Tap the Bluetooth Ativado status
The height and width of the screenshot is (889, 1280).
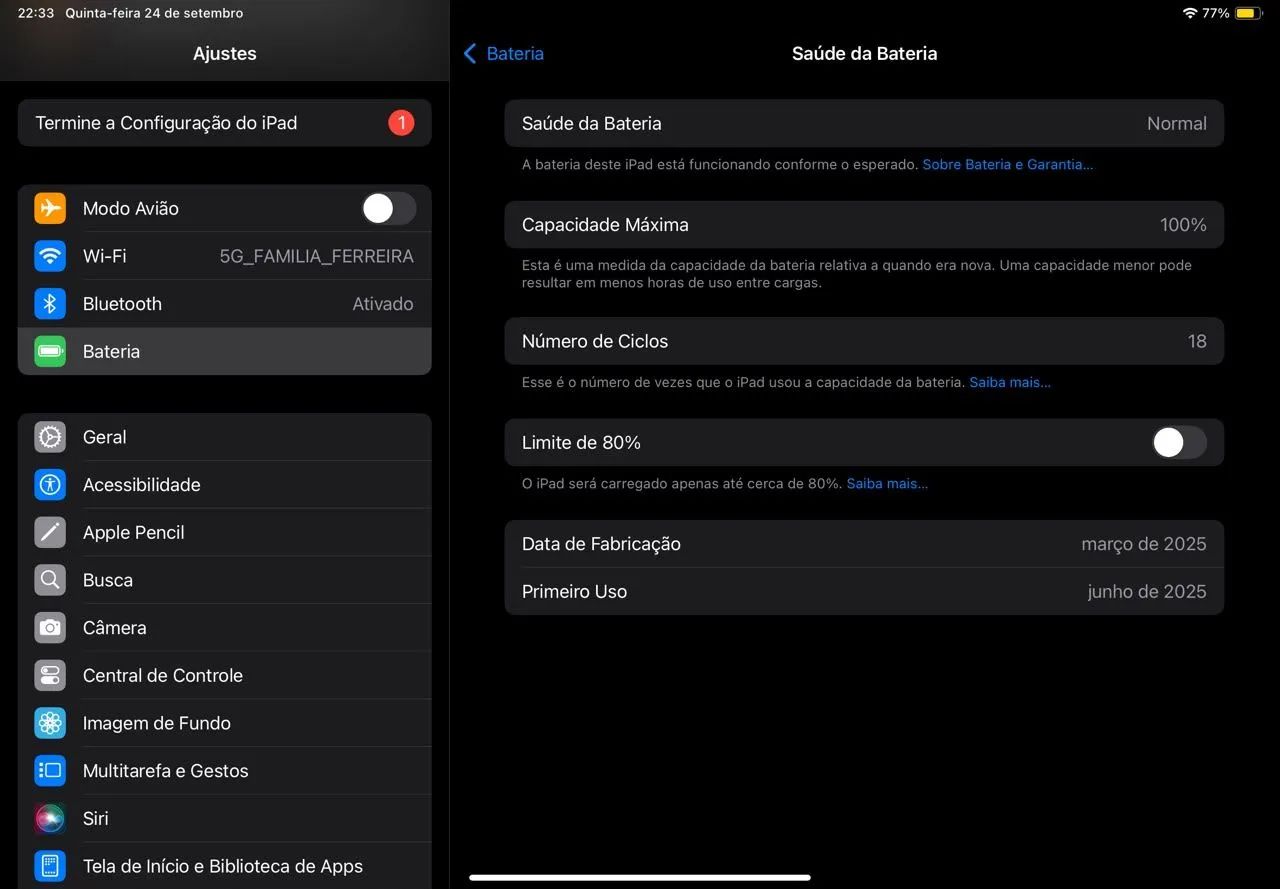pos(383,304)
